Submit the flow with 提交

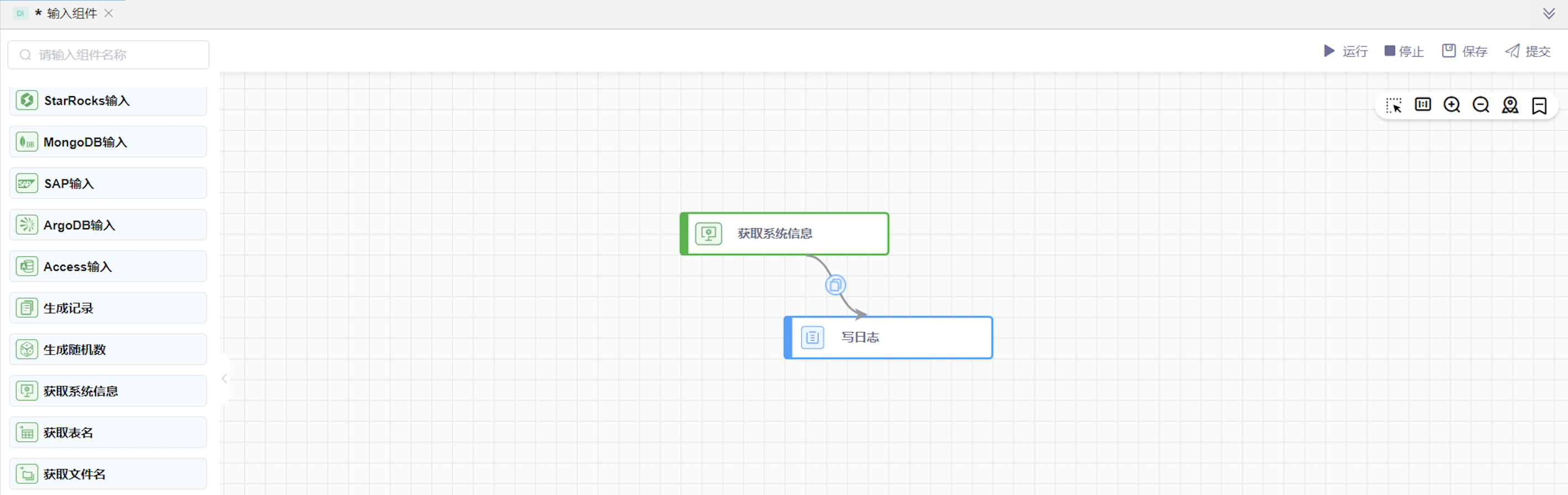pos(1528,51)
